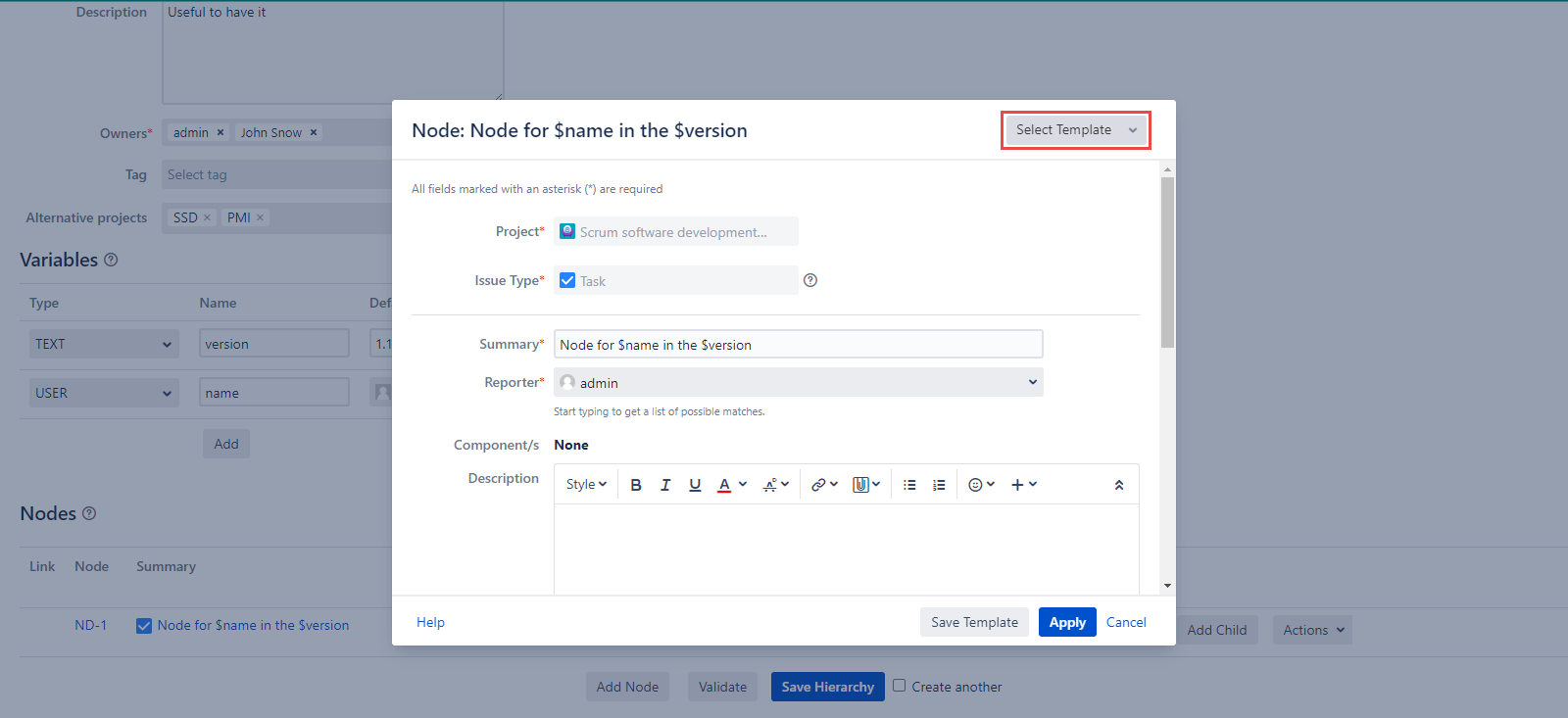Open the Style dropdown in editor
Image resolution: width=1568 pixels, height=718 pixels.
coord(586,485)
